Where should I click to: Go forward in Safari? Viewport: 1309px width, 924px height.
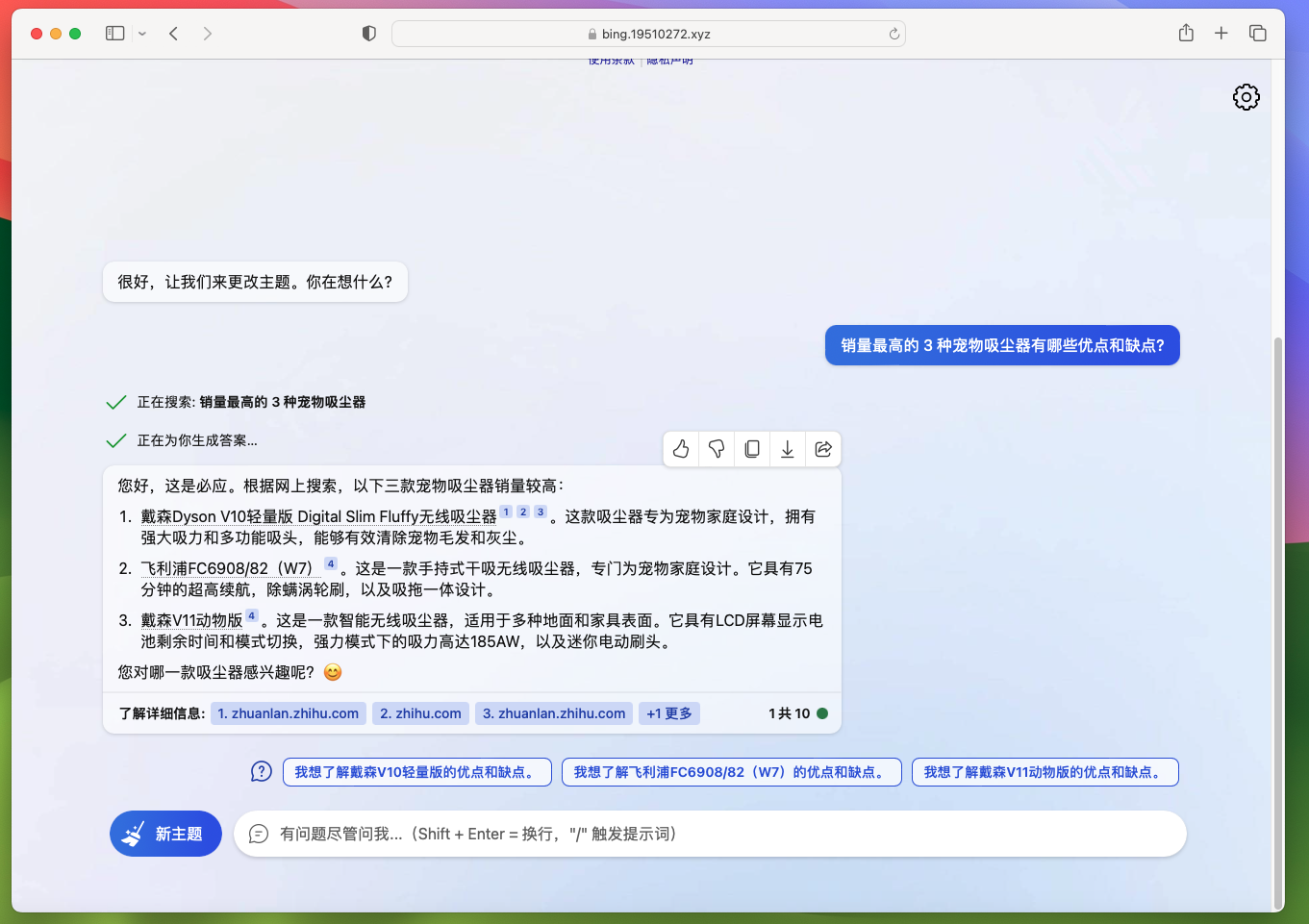pyautogui.click(x=208, y=34)
